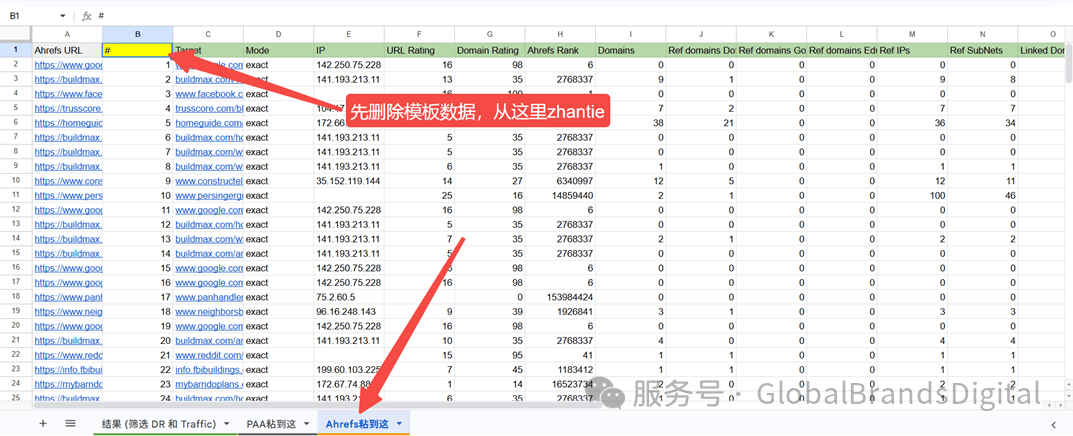Select row 18 header

point(16,297)
